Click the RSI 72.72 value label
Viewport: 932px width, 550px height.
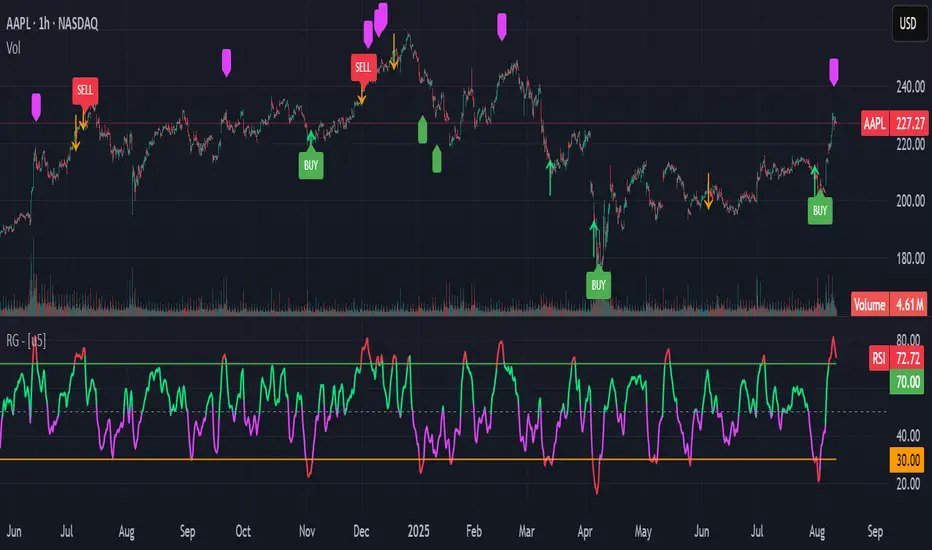click(896, 358)
